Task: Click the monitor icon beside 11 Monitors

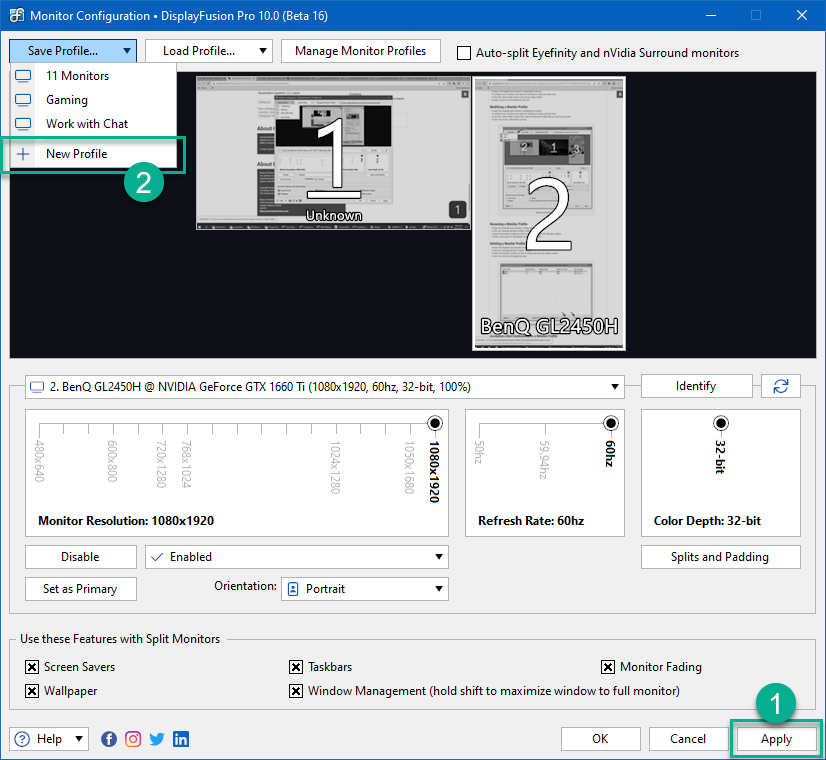Action: [x=23, y=76]
